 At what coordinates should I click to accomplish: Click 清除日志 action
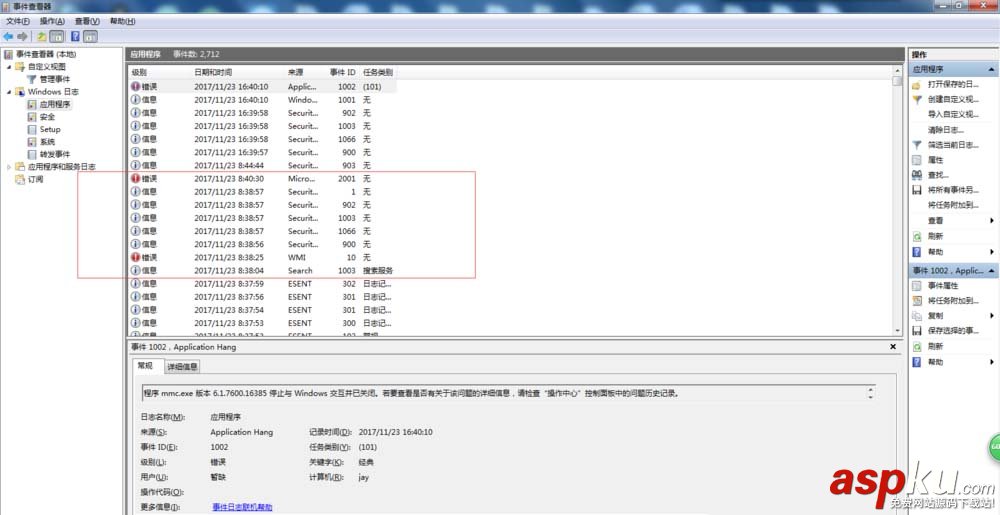[x=945, y=130]
